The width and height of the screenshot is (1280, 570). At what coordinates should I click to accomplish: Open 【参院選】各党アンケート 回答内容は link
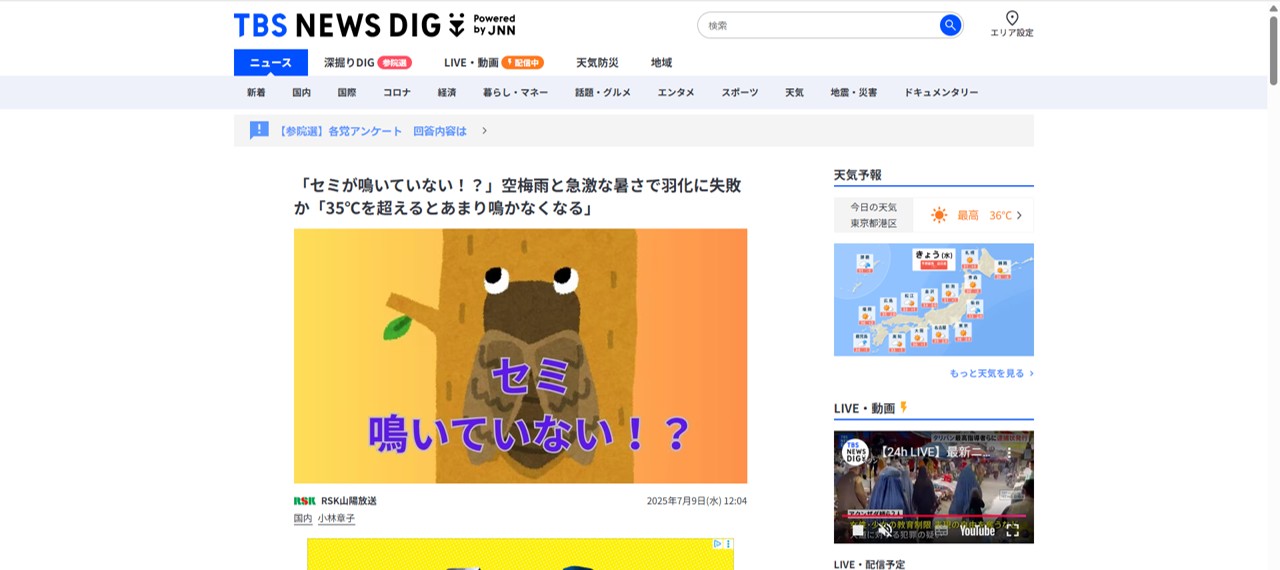coord(372,131)
